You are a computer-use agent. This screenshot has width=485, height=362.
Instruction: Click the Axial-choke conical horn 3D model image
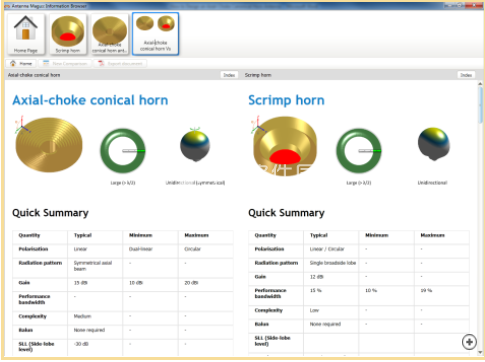coord(49,144)
